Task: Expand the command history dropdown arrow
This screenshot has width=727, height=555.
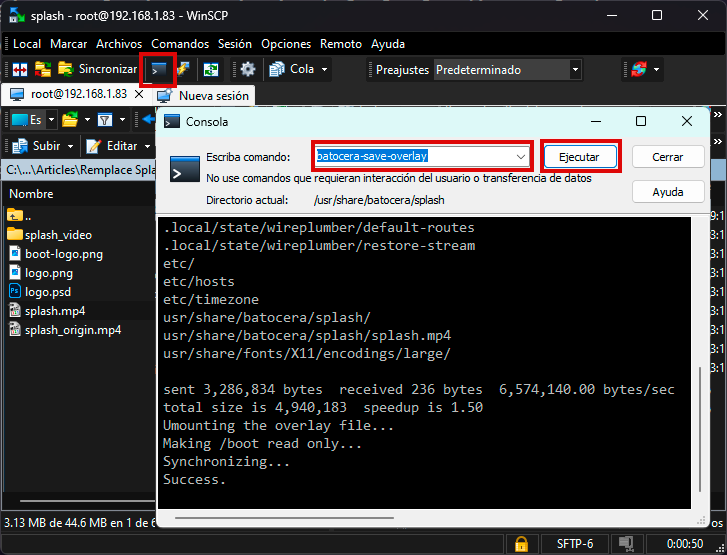Action: coord(521,157)
